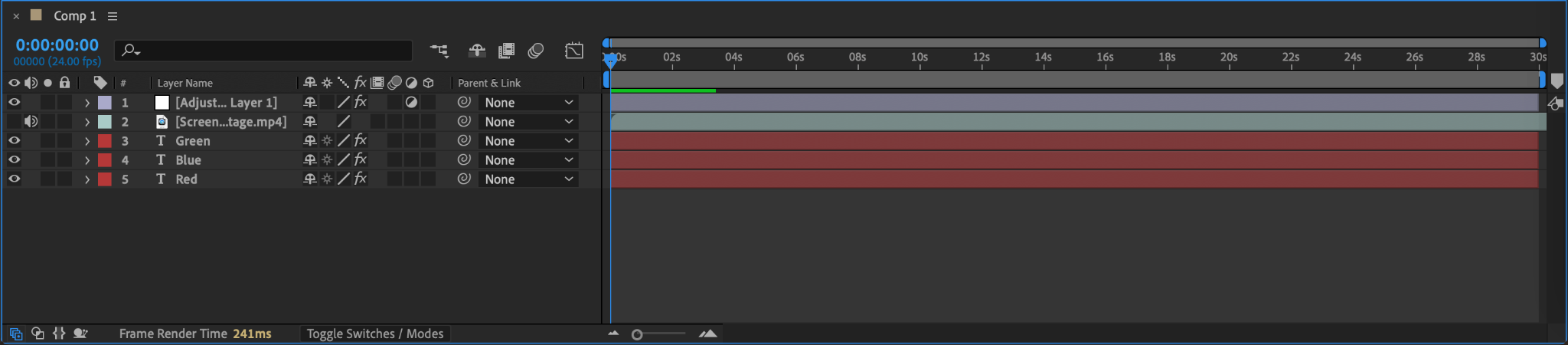Screen dimensions: 1568x345
Task: Expand the Layer Switches pane icon
Action: point(16,333)
